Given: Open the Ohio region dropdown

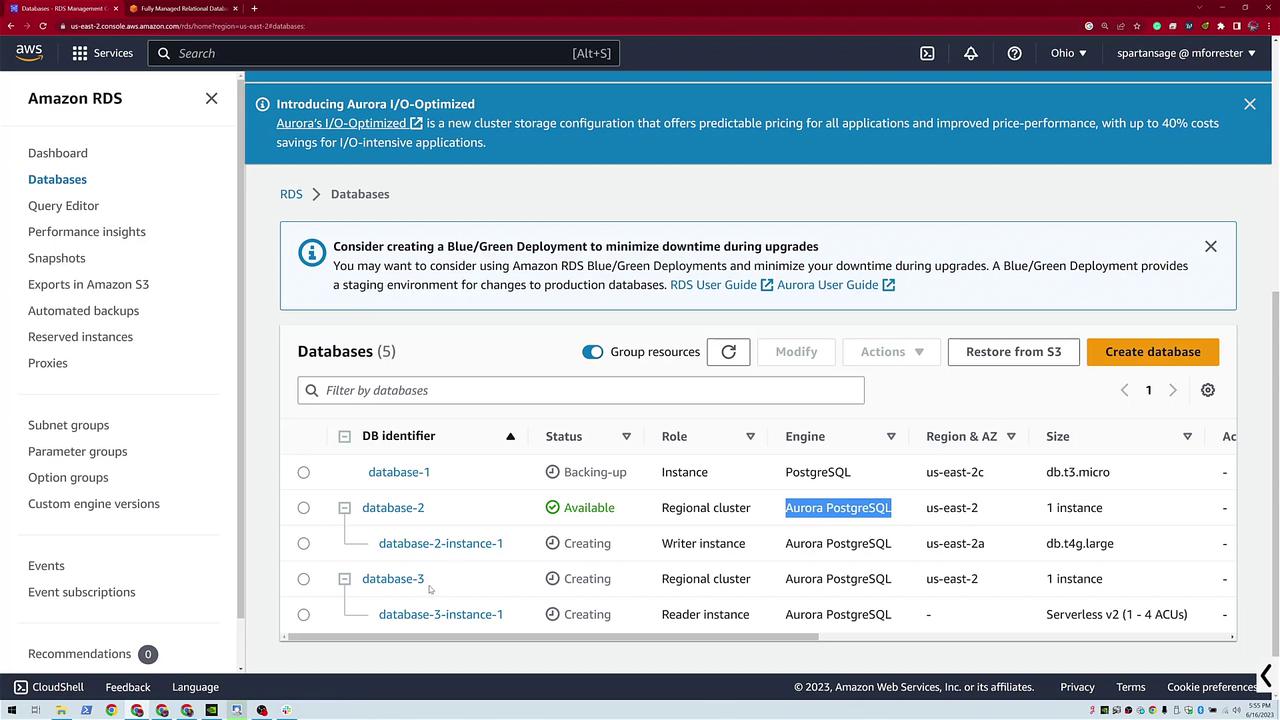Looking at the screenshot, I should point(1068,53).
